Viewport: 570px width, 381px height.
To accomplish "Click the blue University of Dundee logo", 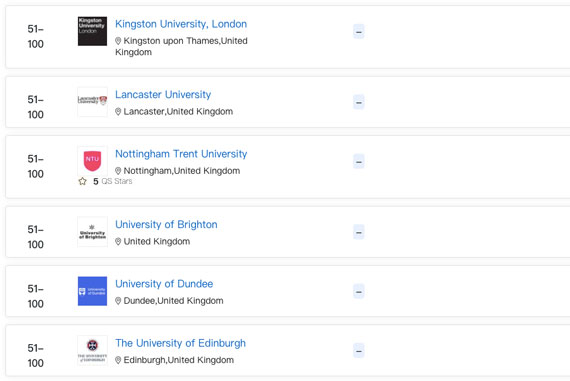I will point(92,291).
